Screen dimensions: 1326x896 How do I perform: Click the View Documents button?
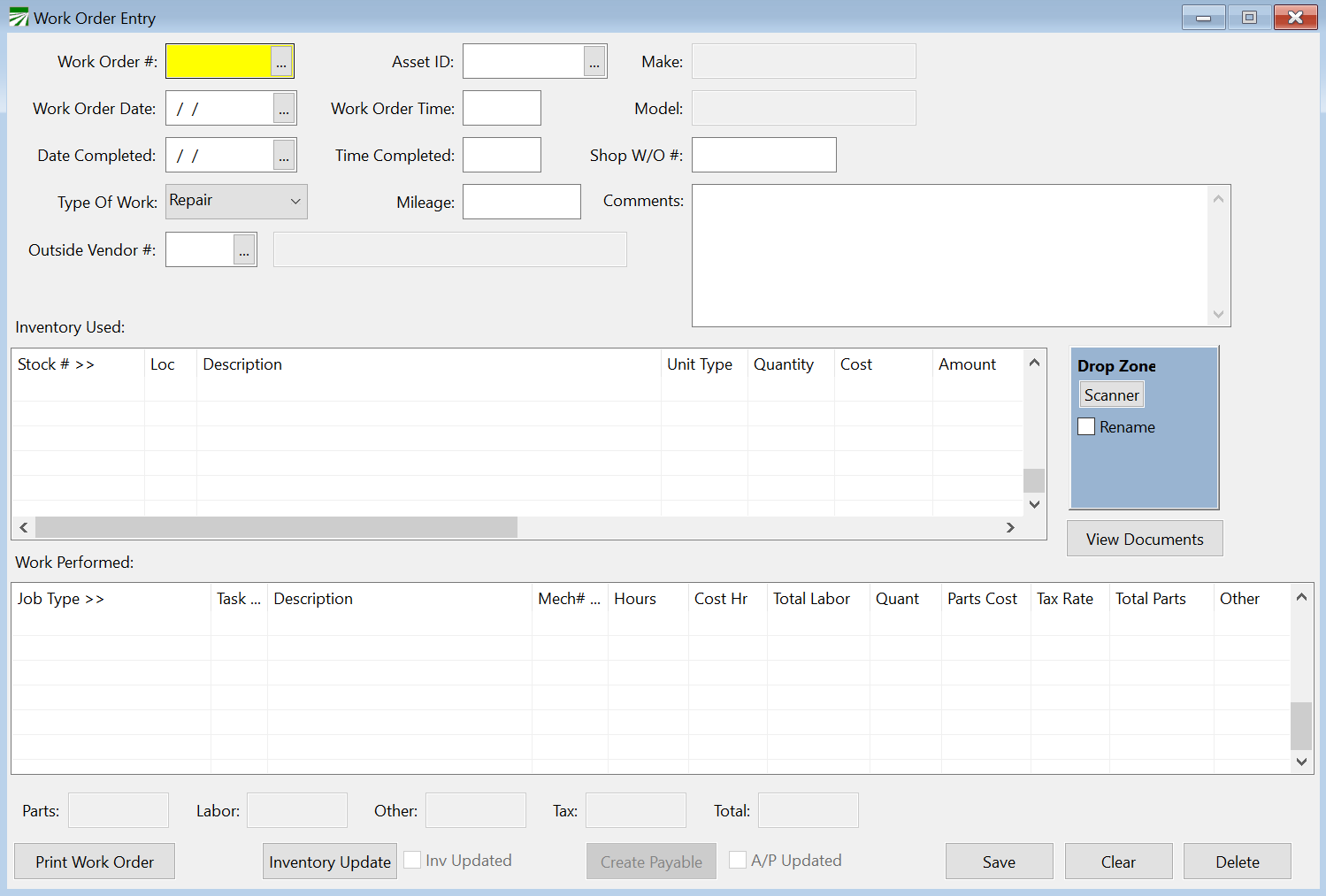click(x=1144, y=540)
